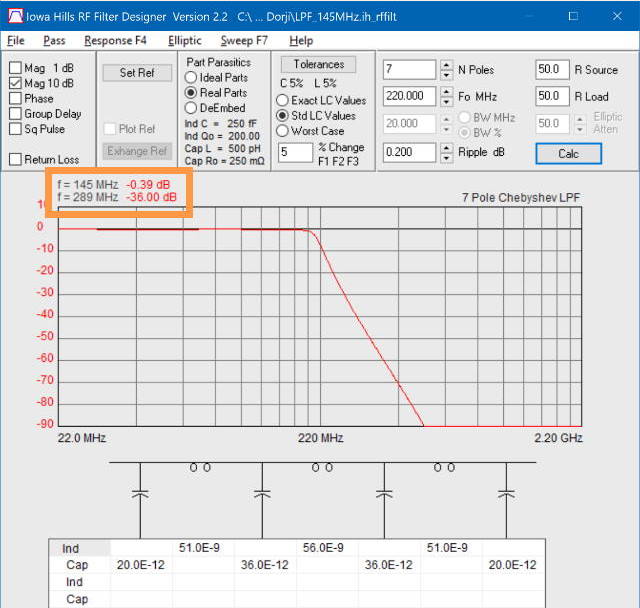Decrease Fo MHz with down arrow
This screenshot has height=608, width=640.
pyautogui.click(x=445, y=102)
